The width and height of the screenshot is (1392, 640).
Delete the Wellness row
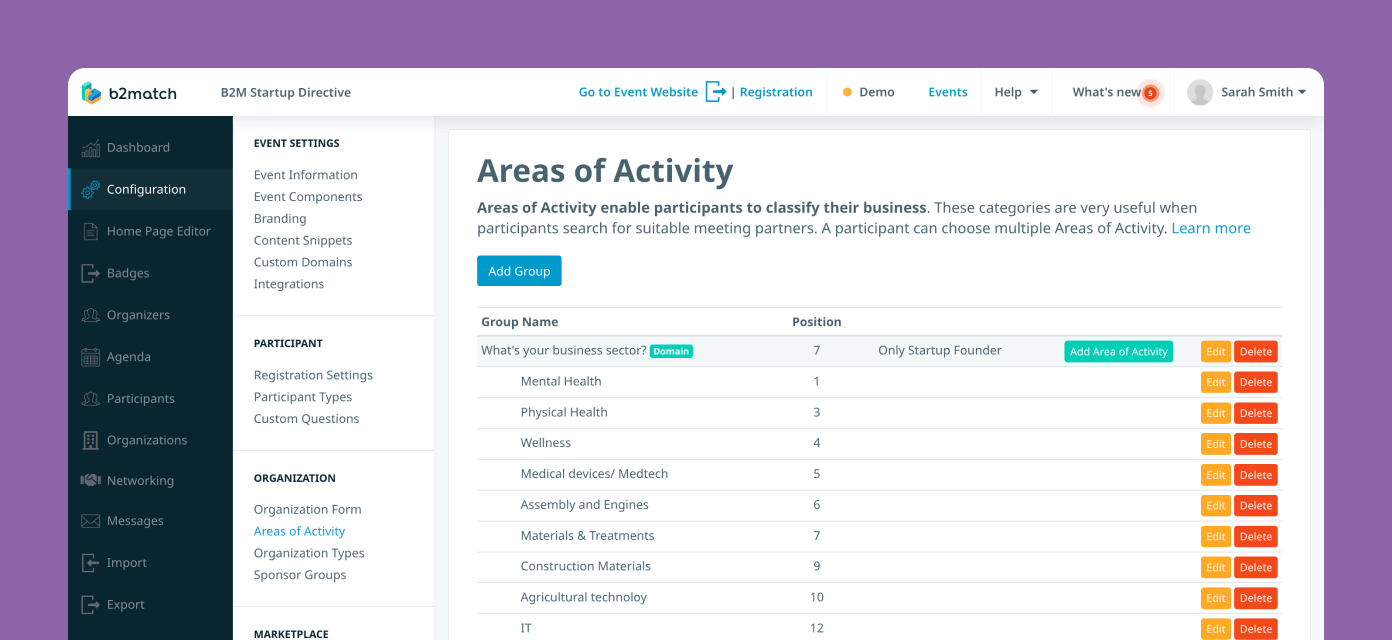point(1256,444)
